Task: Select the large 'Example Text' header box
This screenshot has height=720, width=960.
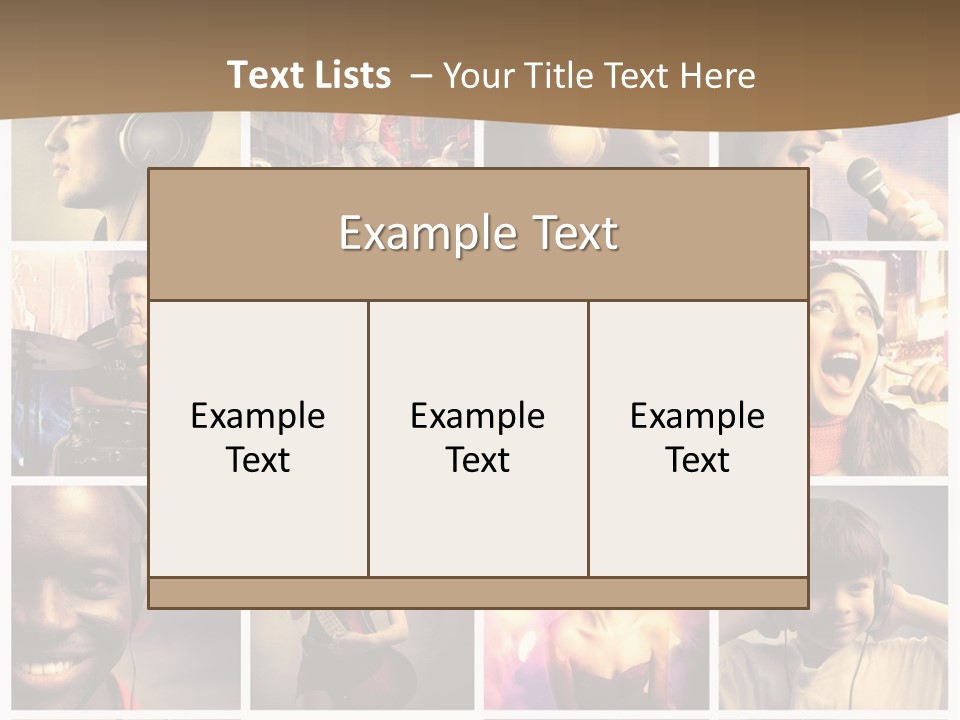Action: click(478, 234)
